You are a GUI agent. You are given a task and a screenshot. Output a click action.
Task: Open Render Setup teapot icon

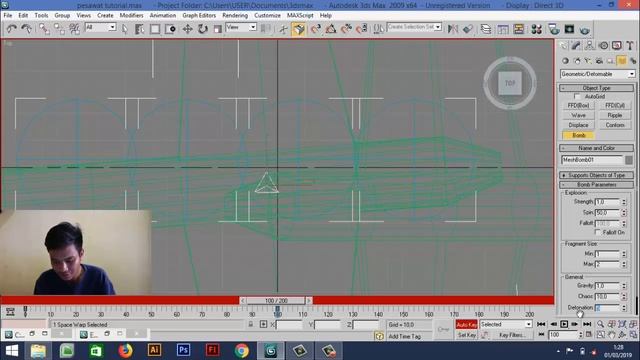point(554,29)
